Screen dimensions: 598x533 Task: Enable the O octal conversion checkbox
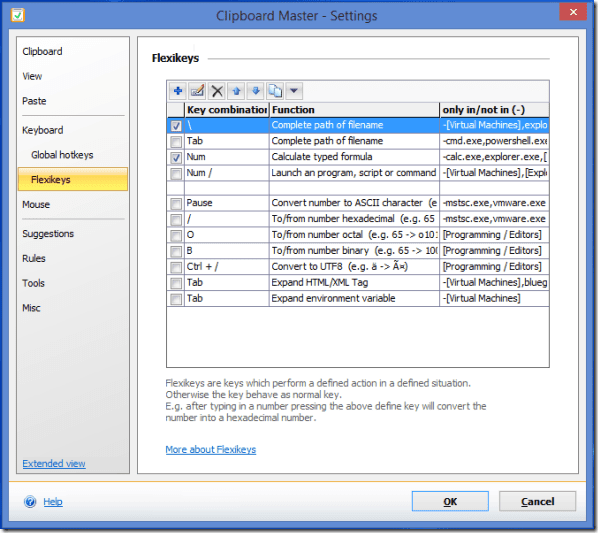[176, 235]
